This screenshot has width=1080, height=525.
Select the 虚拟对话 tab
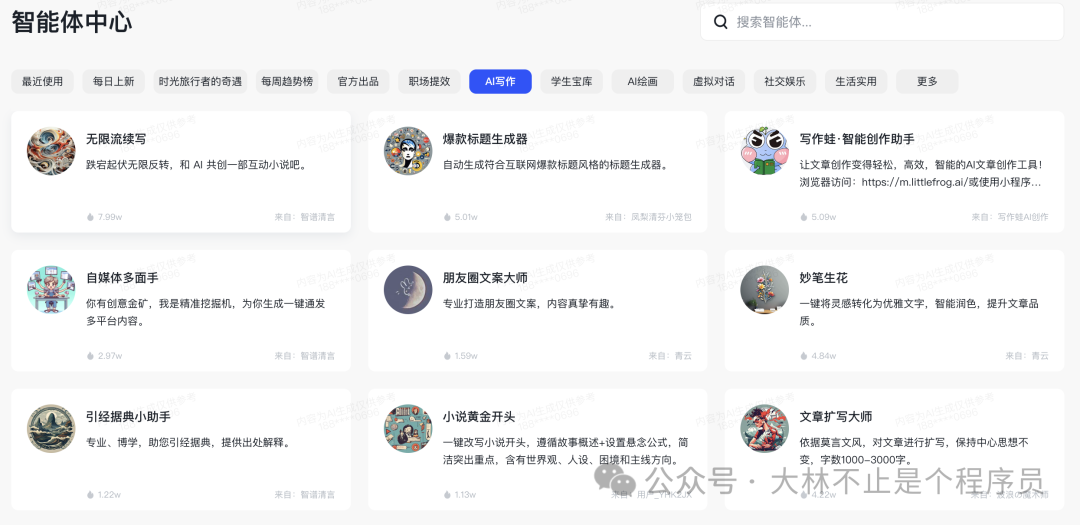click(x=714, y=81)
